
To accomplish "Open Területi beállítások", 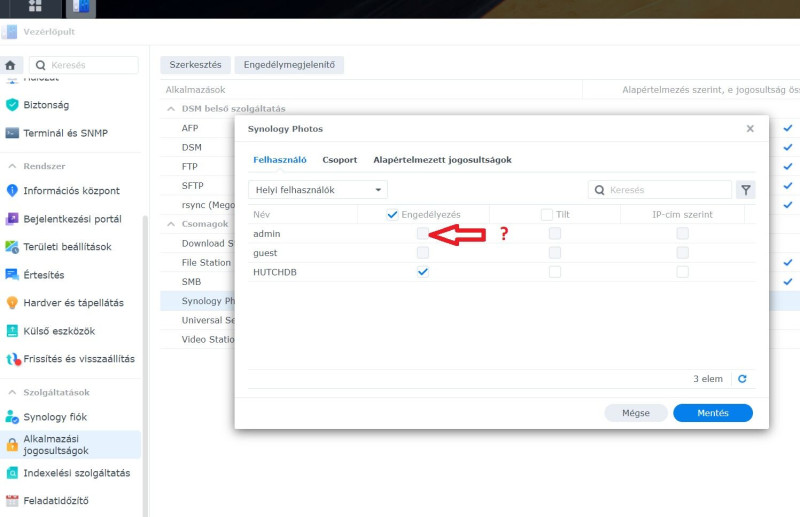I will tap(58, 247).
